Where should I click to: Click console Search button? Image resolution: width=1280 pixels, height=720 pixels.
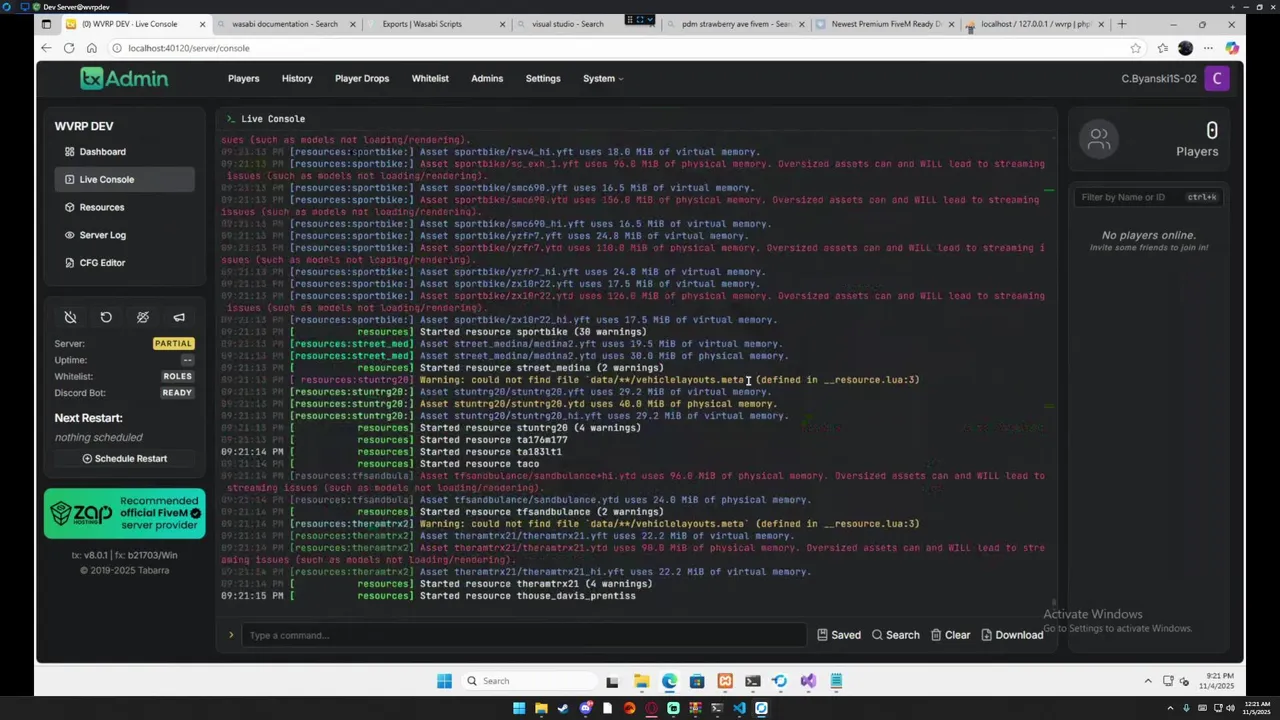895,635
